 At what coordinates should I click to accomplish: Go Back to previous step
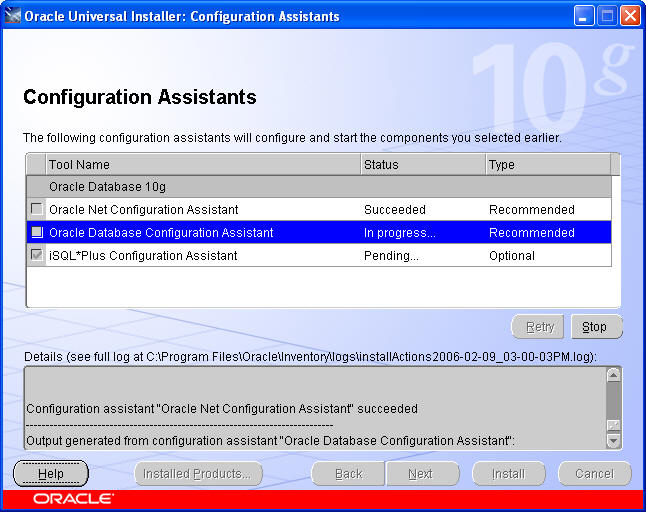pos(348,474)
